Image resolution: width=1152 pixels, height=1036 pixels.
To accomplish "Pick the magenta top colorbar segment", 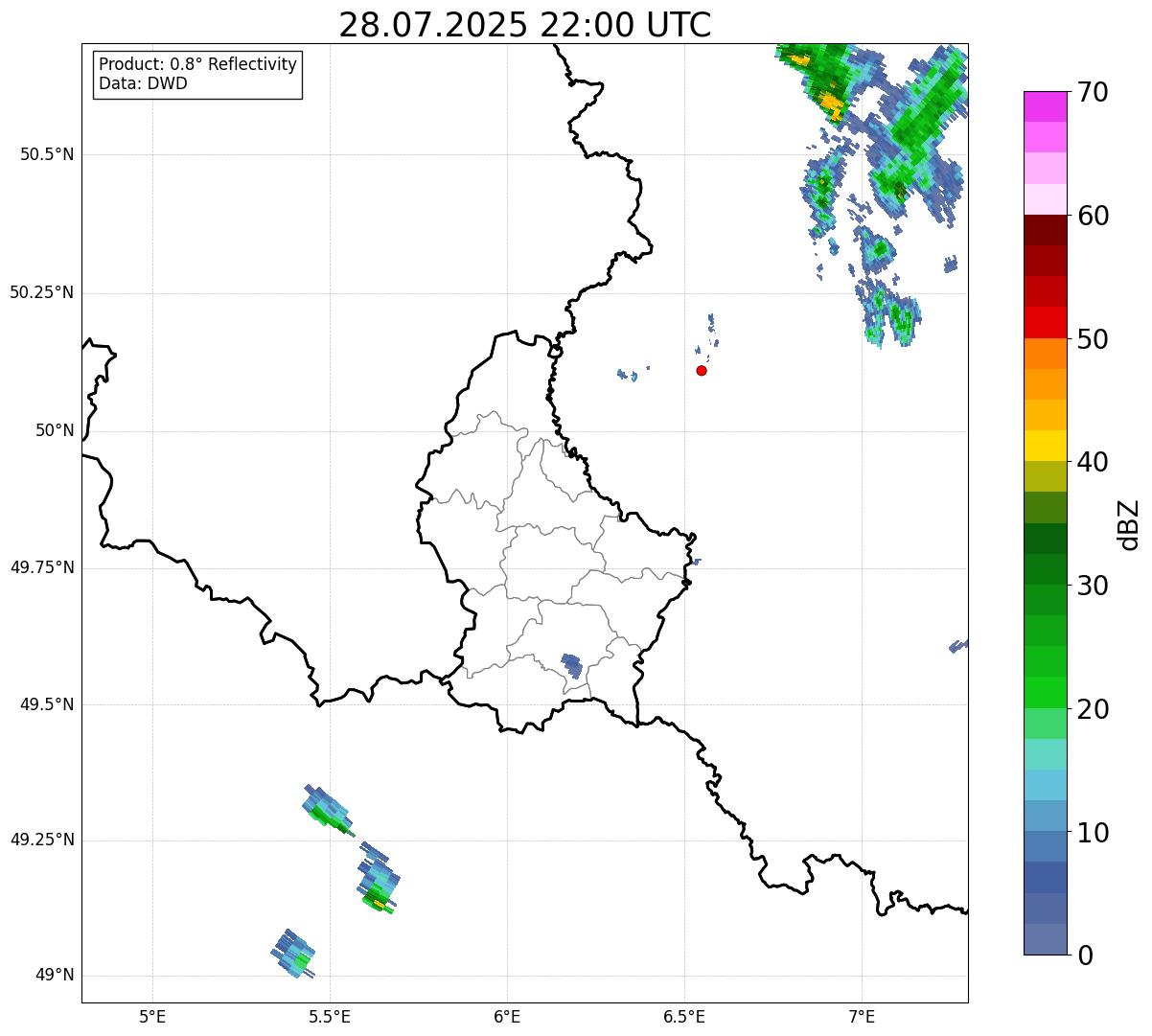I will [1045, 106].
